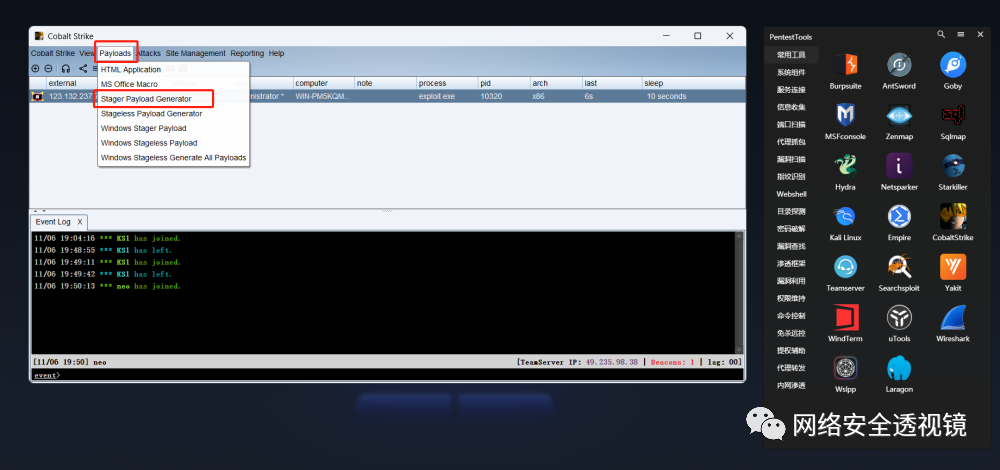Launch the Zenmap scanner icon

pos(899,115)
